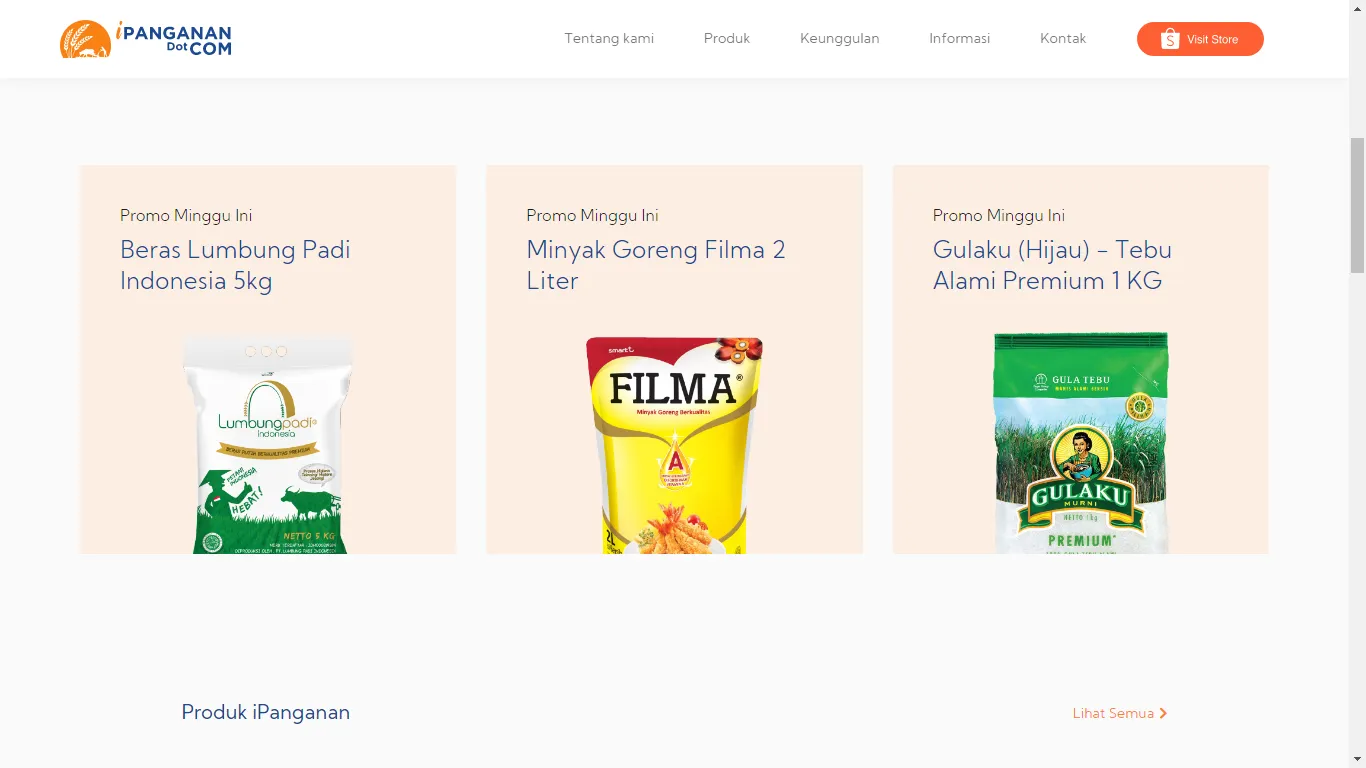The width and height of the screenshot is (1366, 768).
Task: Navigate to Kontak in the top menu
Action: pos(1063,39)
